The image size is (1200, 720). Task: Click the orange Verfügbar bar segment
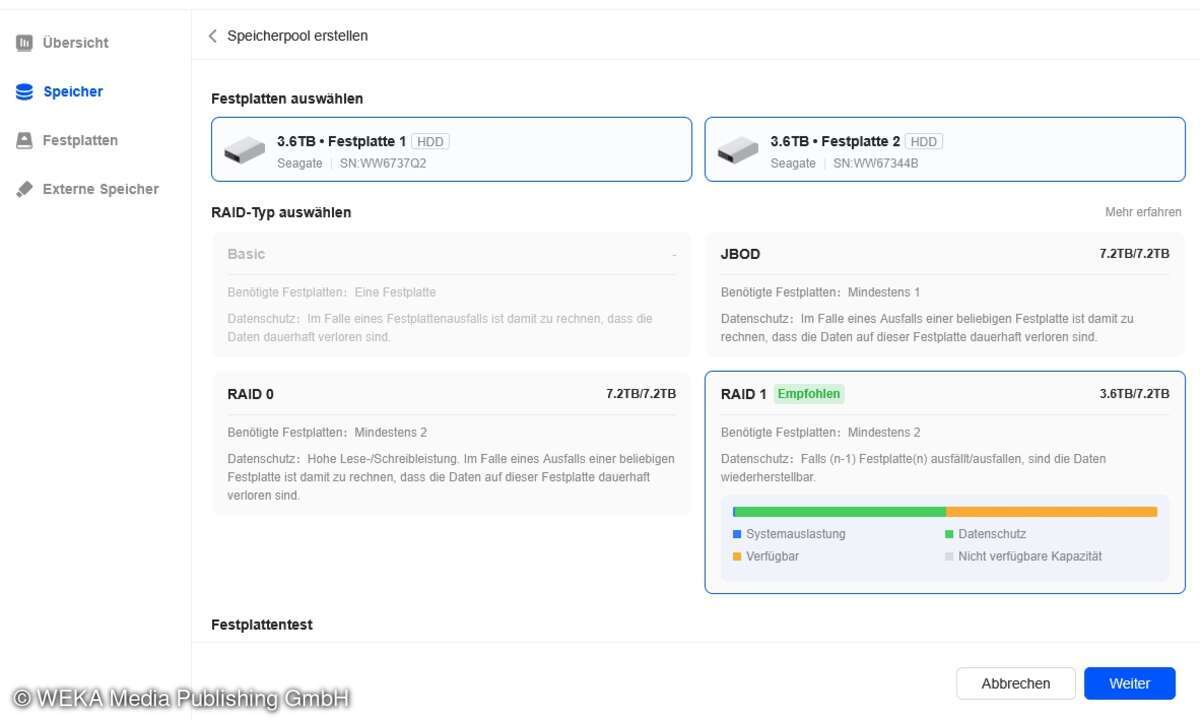tap(1050, 512)
